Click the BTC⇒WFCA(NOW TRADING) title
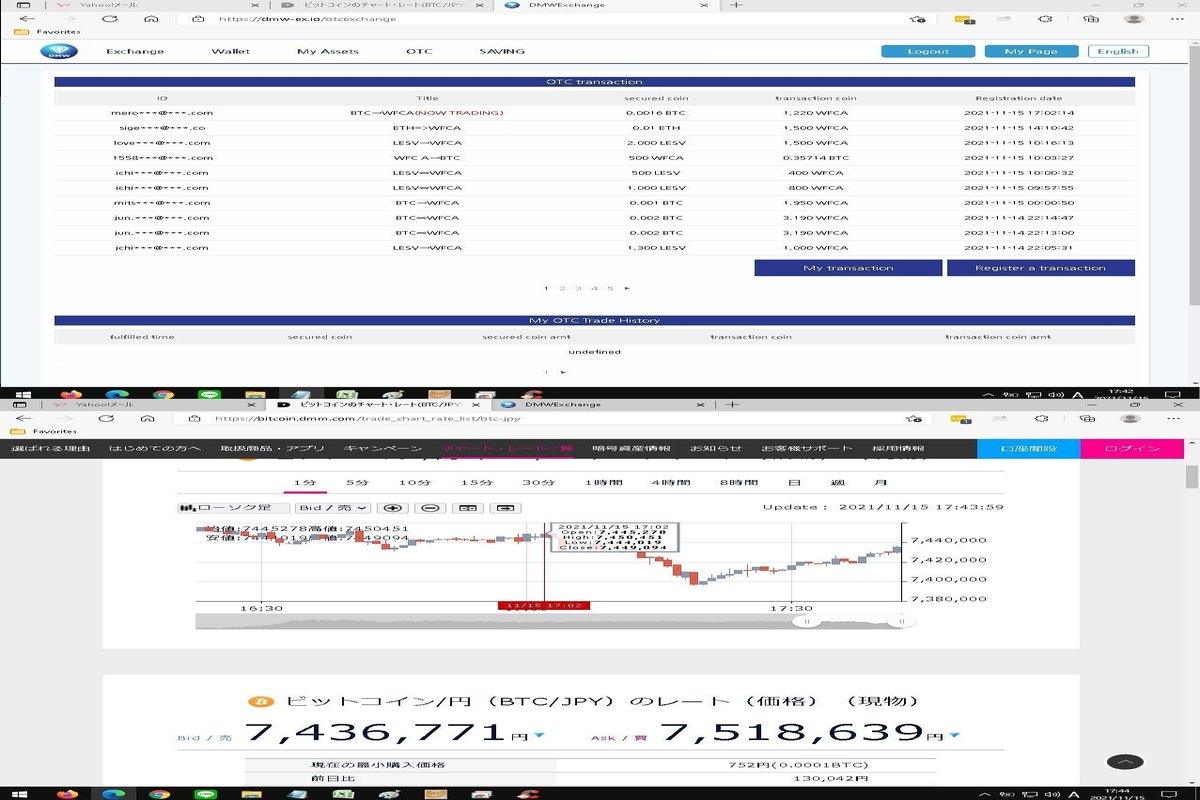The height and width of the screenshot is (800, 1200). [427, 113]
